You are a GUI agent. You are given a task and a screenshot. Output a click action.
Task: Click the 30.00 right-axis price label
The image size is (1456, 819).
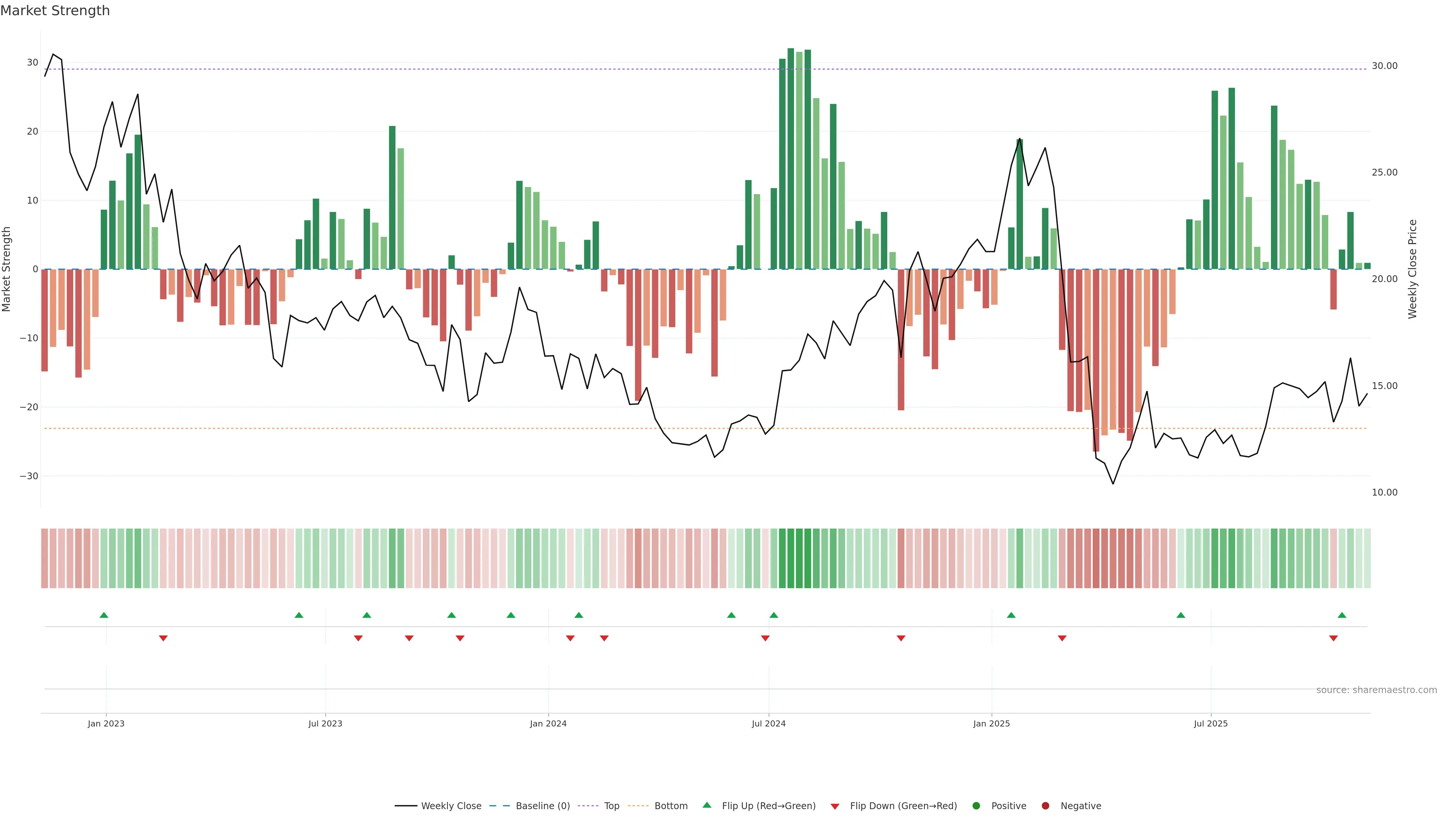[1384, 66]
